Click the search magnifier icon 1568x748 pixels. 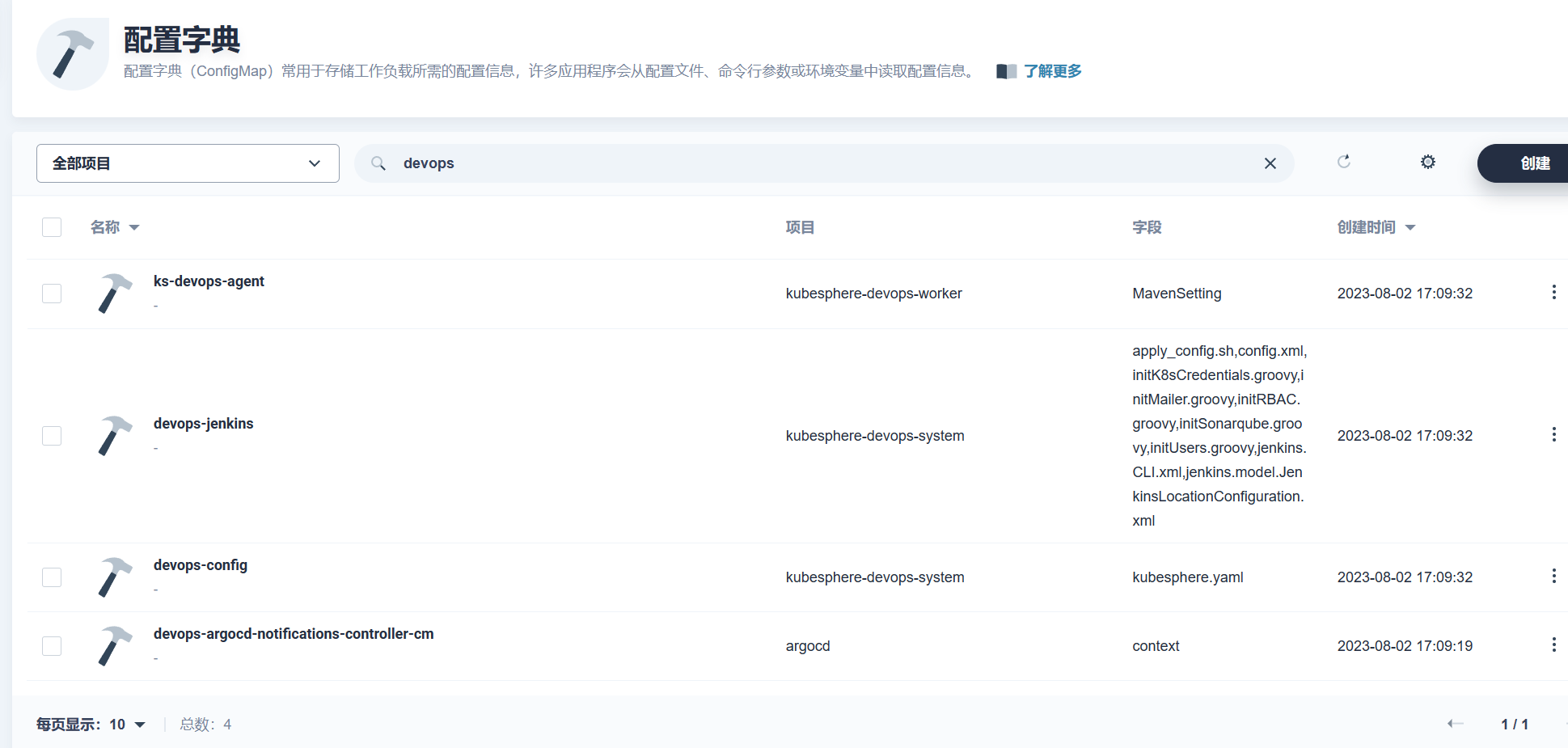[x=378, y=163]
